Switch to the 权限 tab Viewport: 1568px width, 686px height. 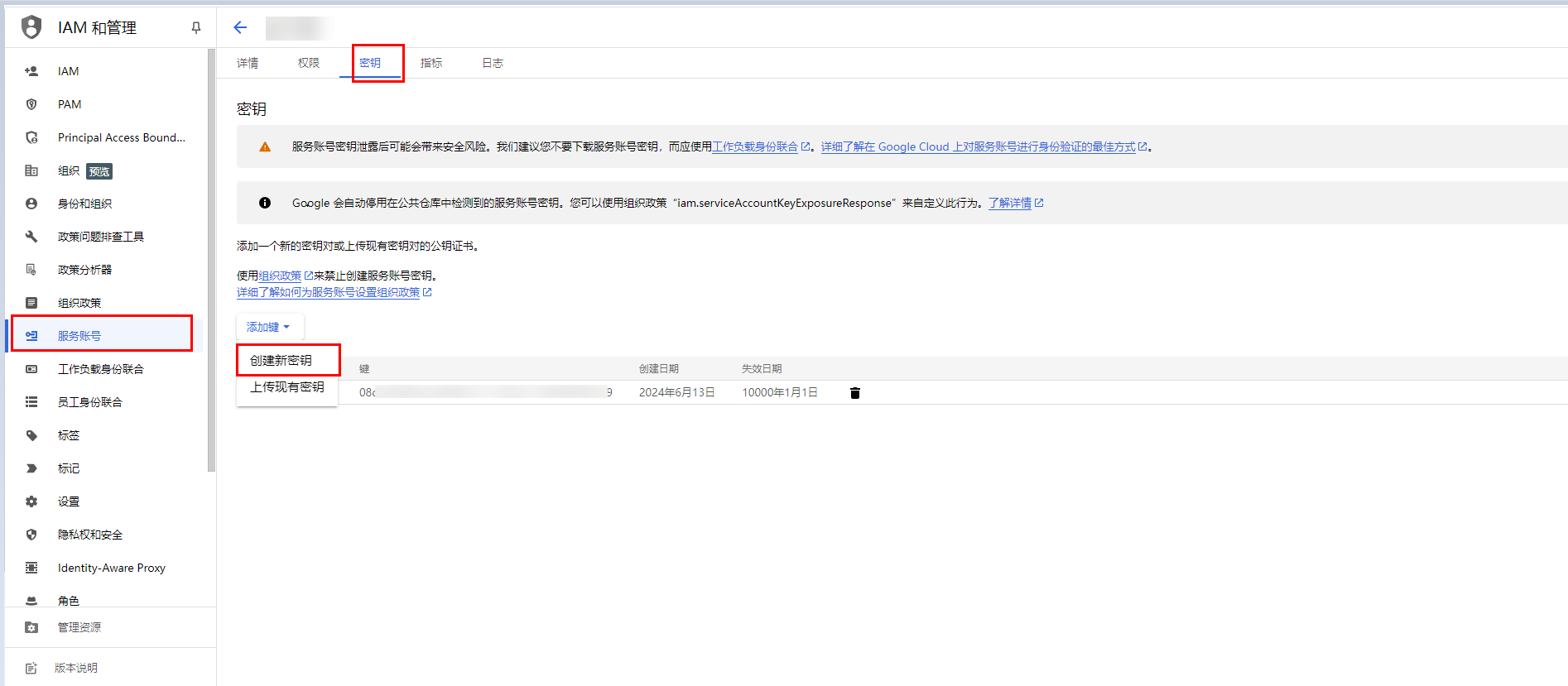coord(309,63)
